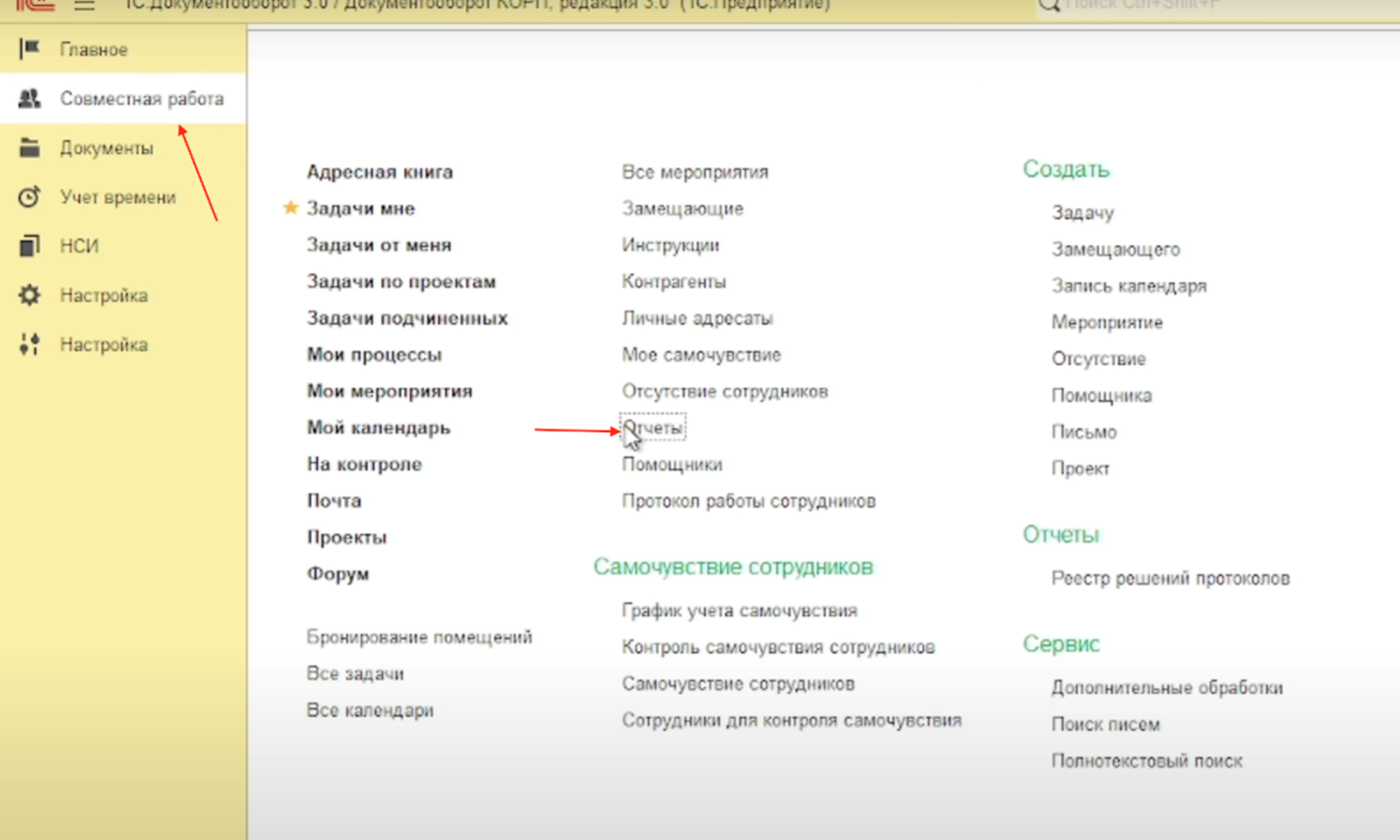
Task: Open Проекты
Action: pyautogui.click(x=347, y=537)
